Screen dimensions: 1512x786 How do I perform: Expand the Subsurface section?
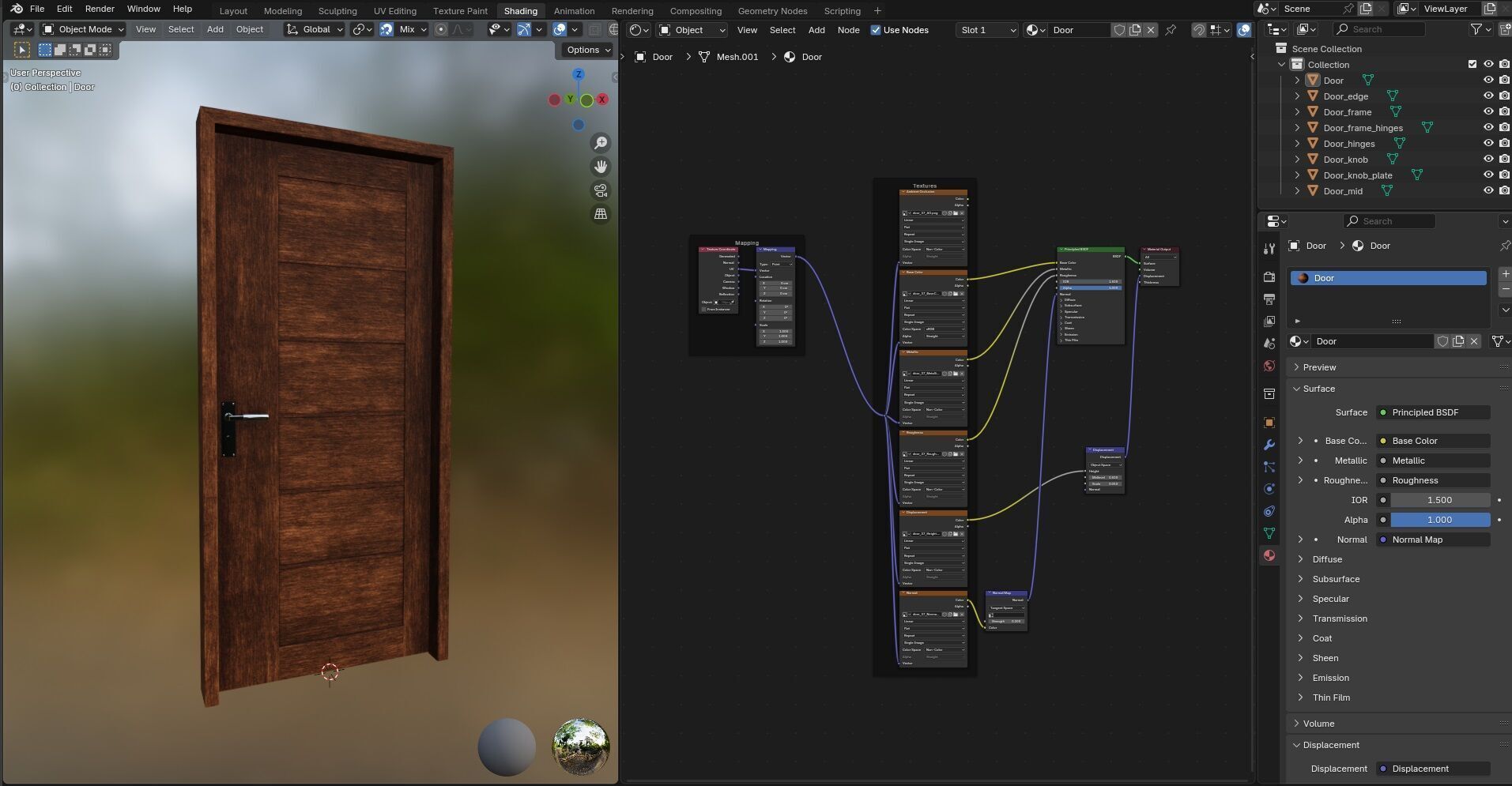point(1336,579)
